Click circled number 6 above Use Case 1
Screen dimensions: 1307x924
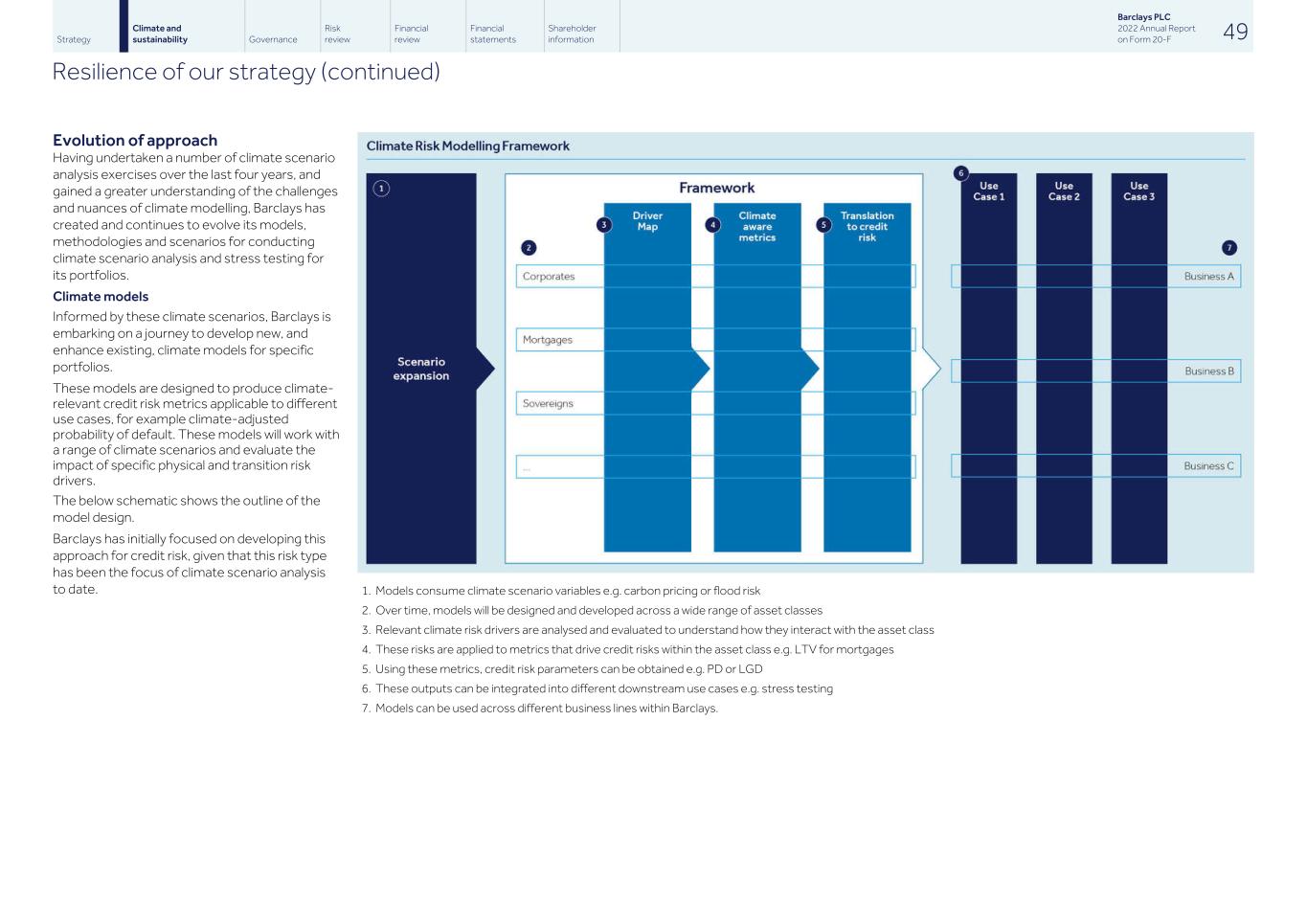[x=961, y=173]
